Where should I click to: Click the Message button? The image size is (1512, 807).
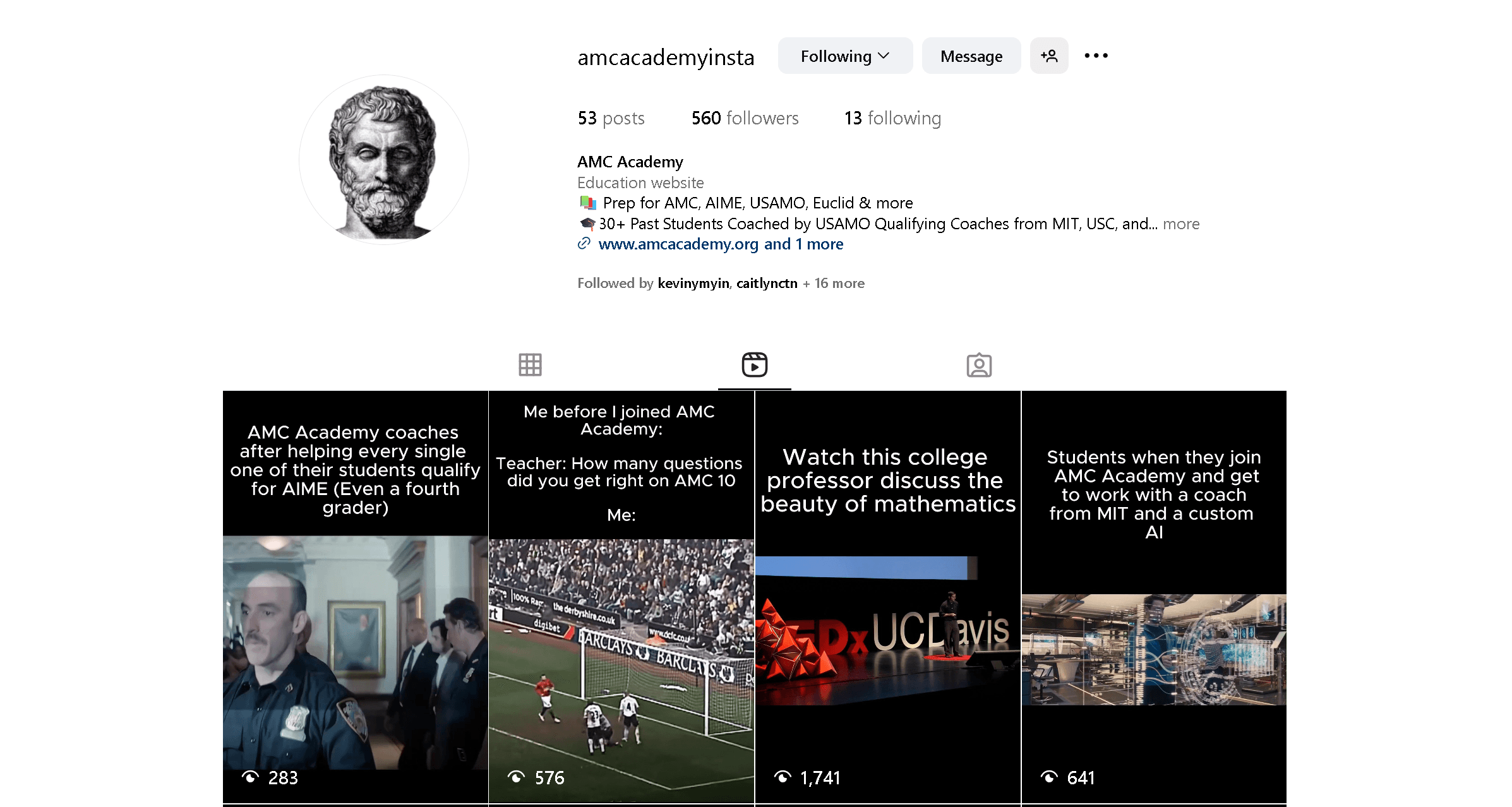click(x=971, y=56)
